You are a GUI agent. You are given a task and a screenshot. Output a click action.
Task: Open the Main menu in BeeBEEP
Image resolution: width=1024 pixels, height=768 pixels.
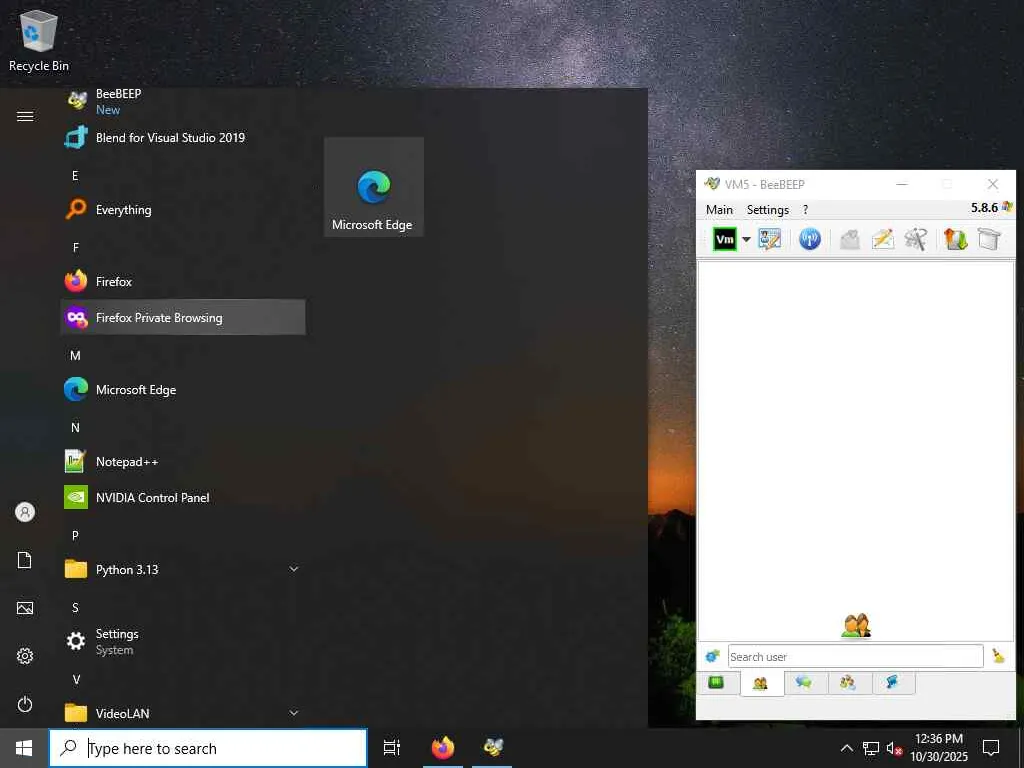[x=719, y=210]
